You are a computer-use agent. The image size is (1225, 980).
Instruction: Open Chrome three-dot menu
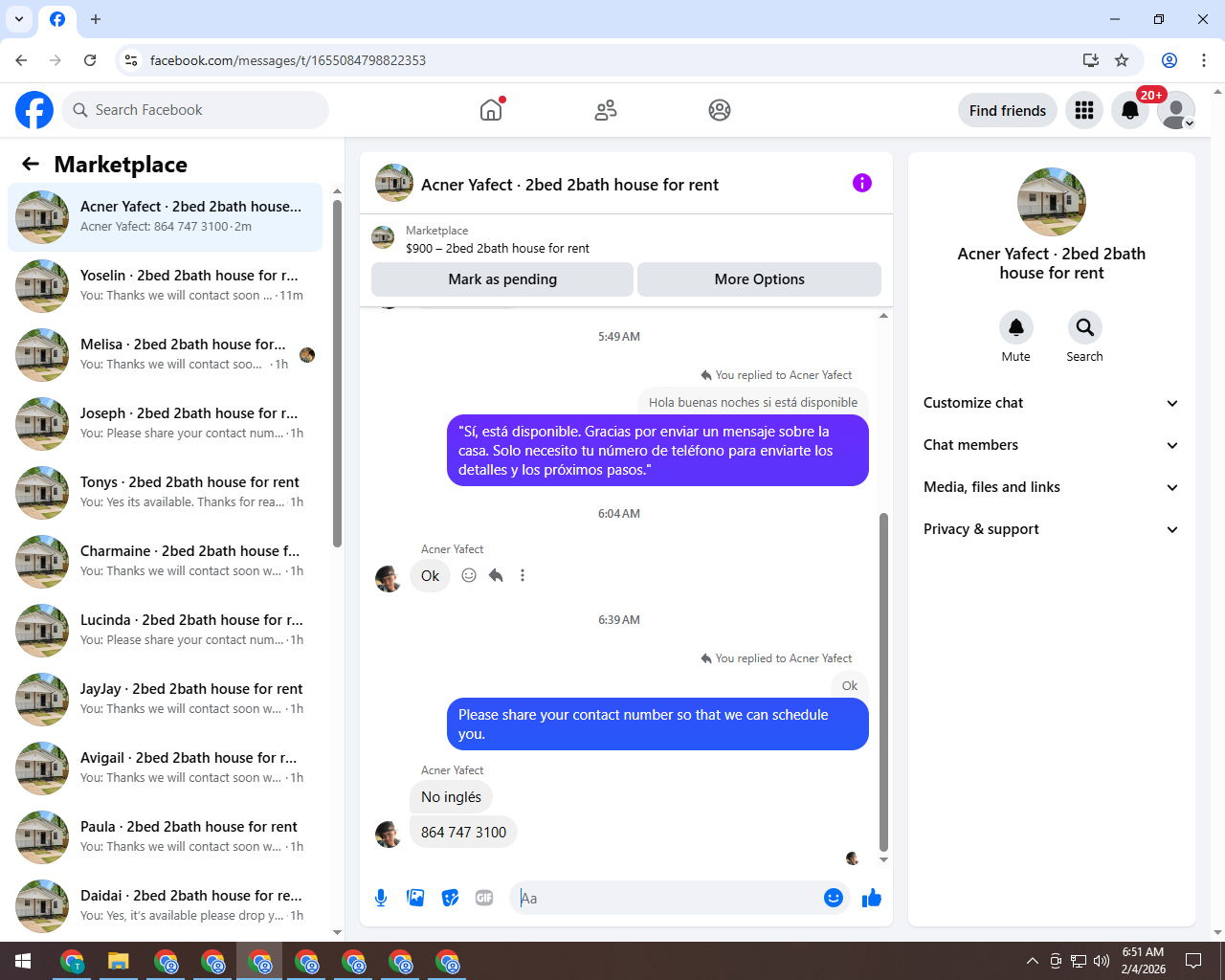(1203, 60)
